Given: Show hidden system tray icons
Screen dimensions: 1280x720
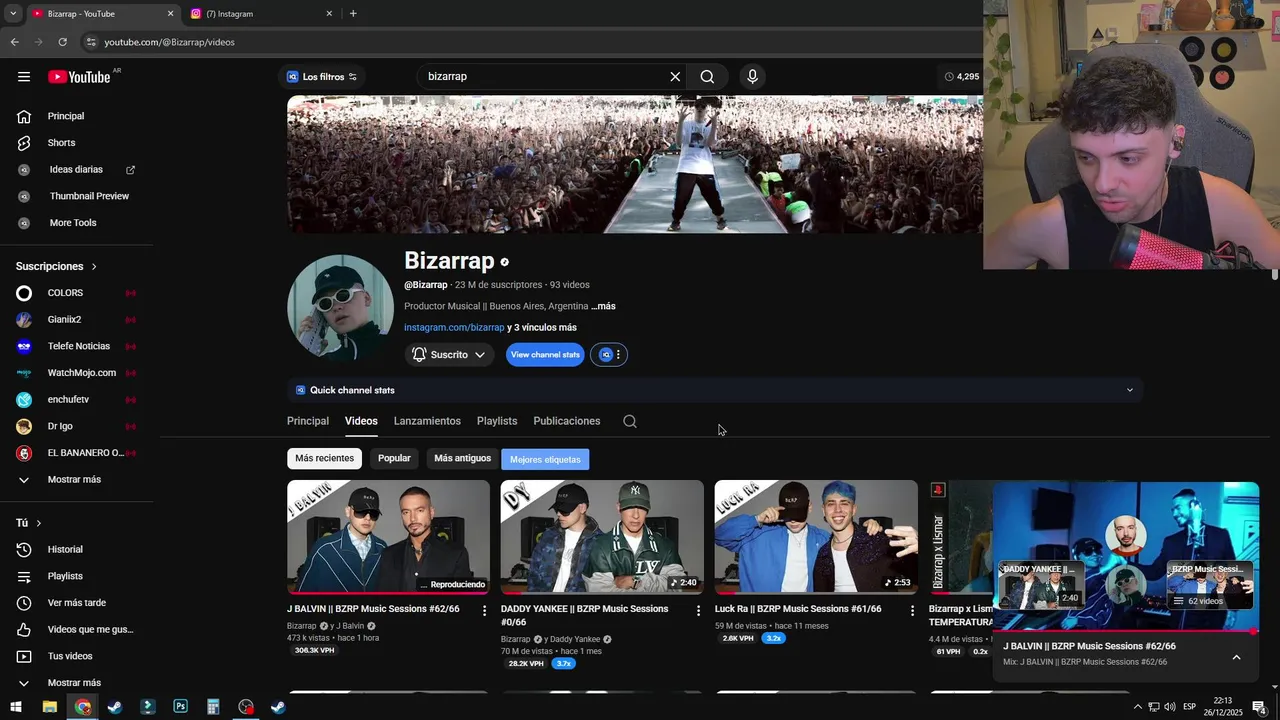Looking at the screenshot, I should pyautogui.click(x=1137, y=707).
